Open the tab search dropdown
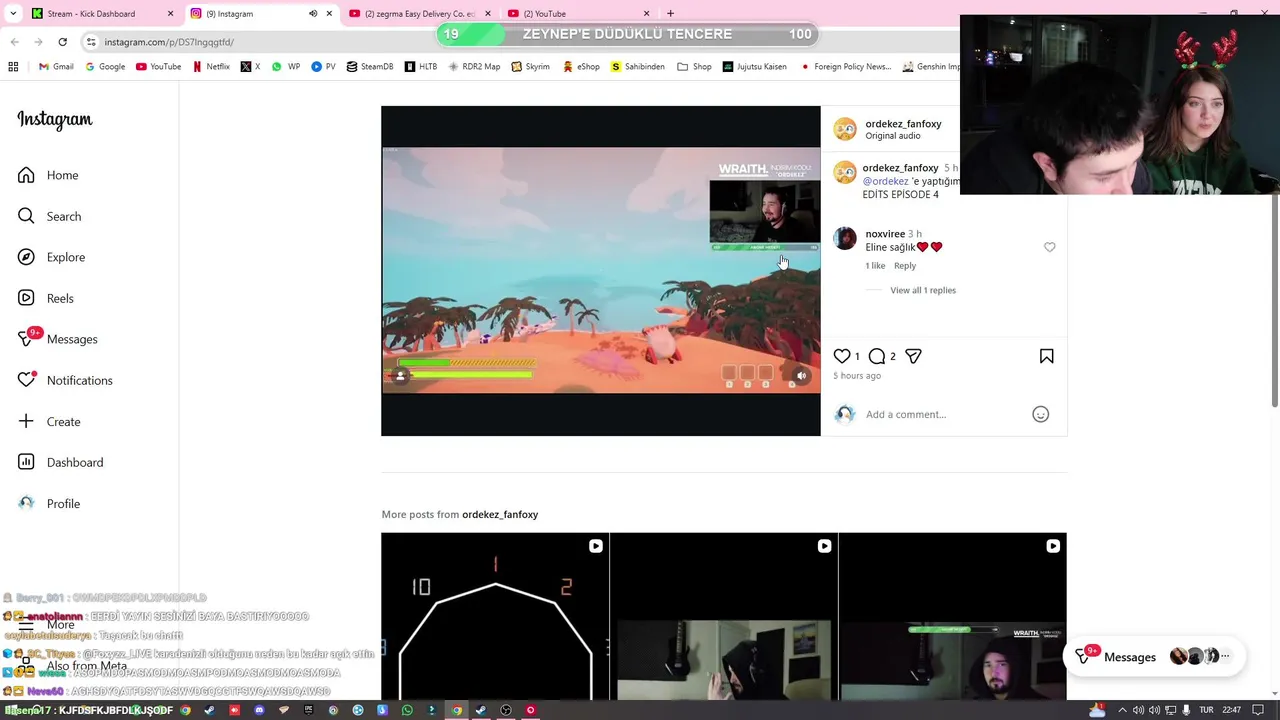Screen dimensions: 1280x720 pyautogui.click(x=12, y=14)
